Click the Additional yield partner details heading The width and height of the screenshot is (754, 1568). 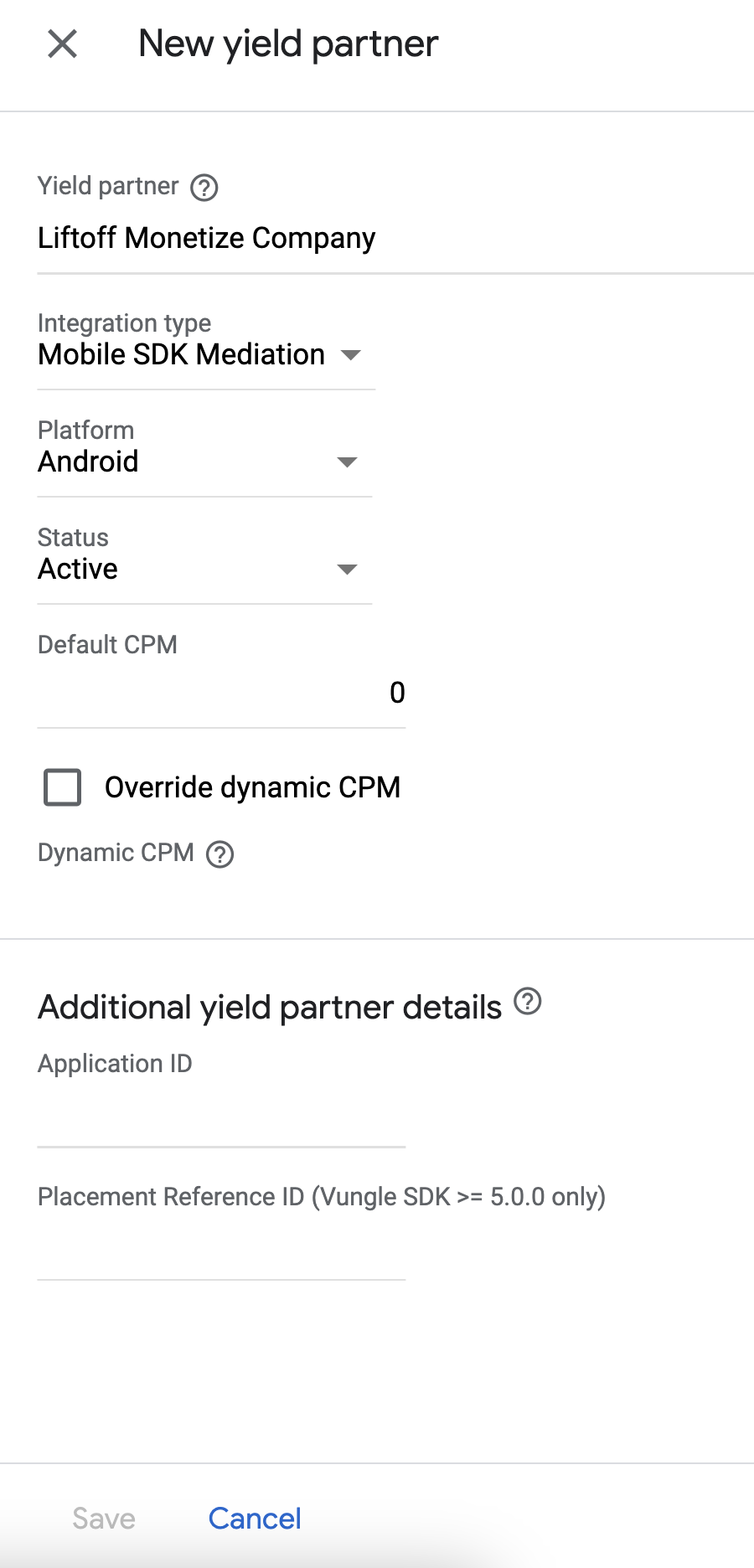coord(269,1007)
